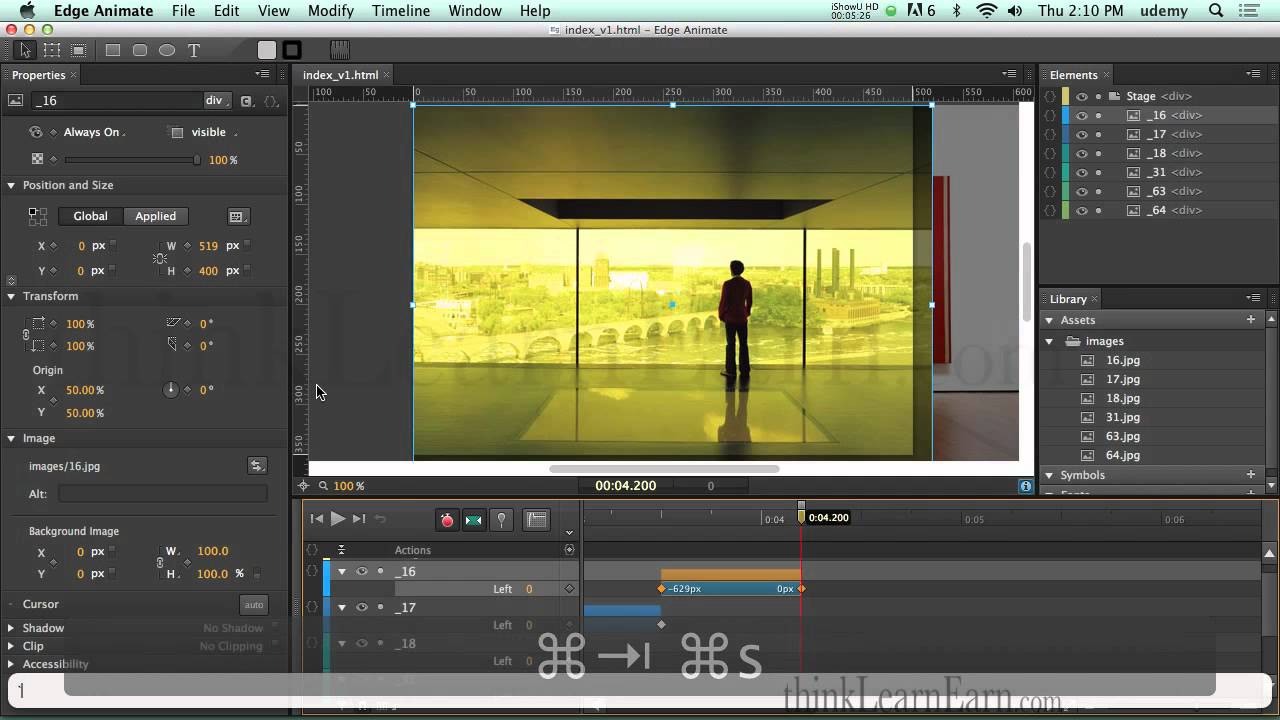Image resolution: width=1280 pixels, height=720 pixels.
Task: Click the swap image source button
Action: click(257, 466)
